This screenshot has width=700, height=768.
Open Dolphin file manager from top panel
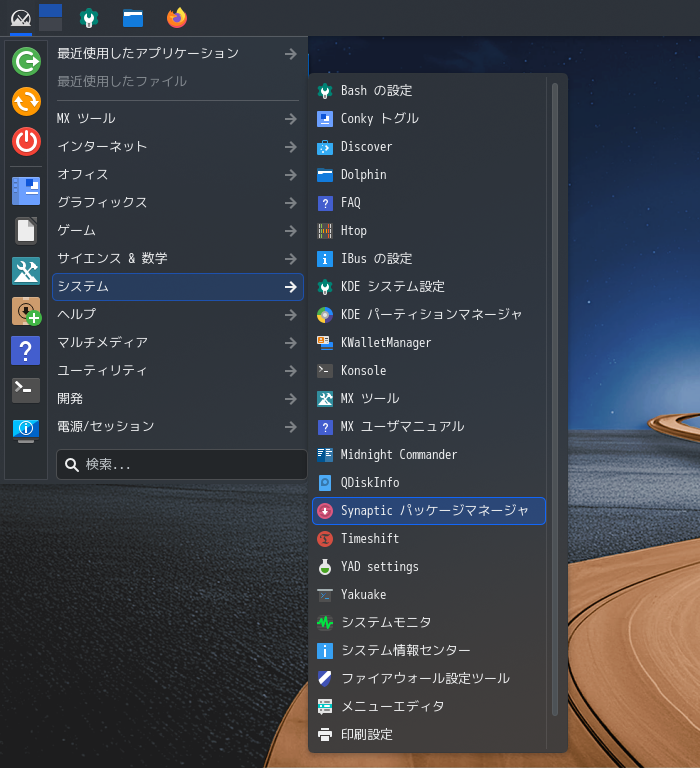(133, 19)
